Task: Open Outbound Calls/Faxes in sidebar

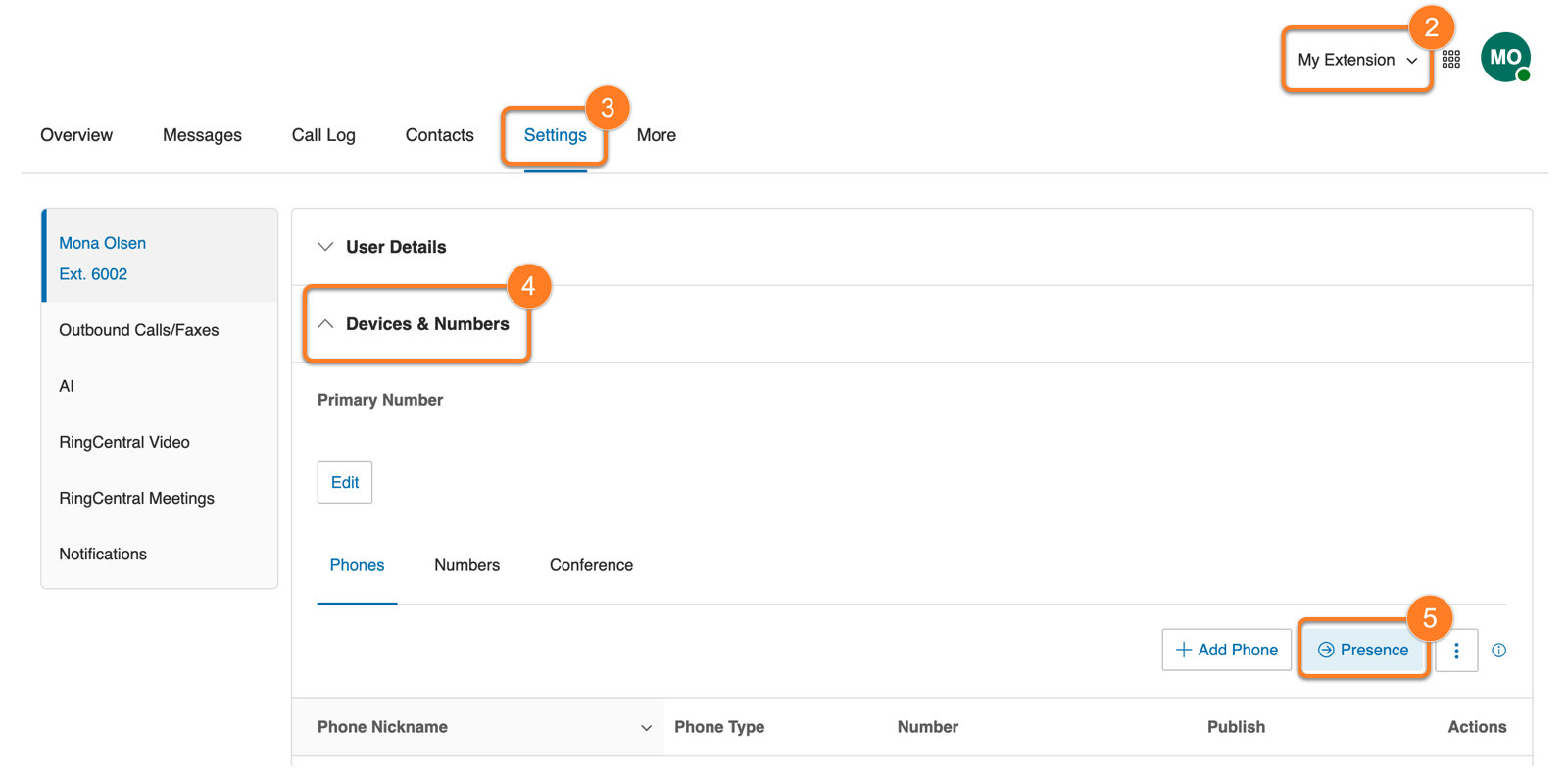Action: tap(139, 330)
